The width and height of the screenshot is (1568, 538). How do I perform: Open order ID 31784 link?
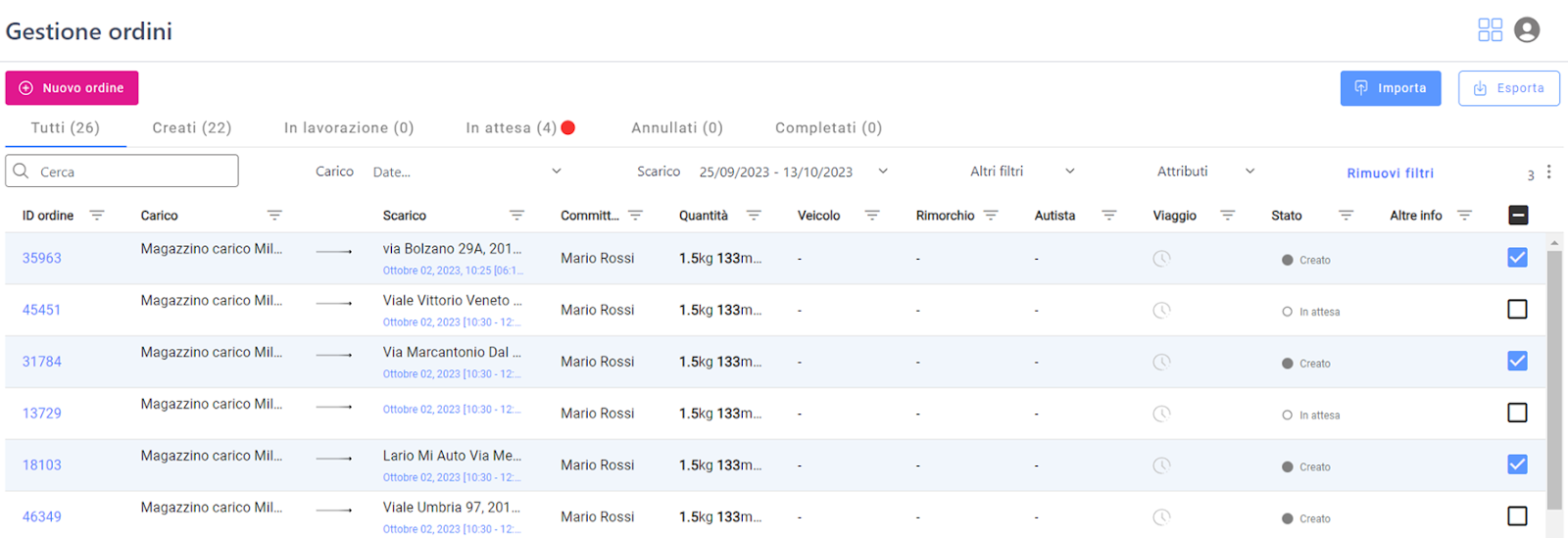click(42, 362)
